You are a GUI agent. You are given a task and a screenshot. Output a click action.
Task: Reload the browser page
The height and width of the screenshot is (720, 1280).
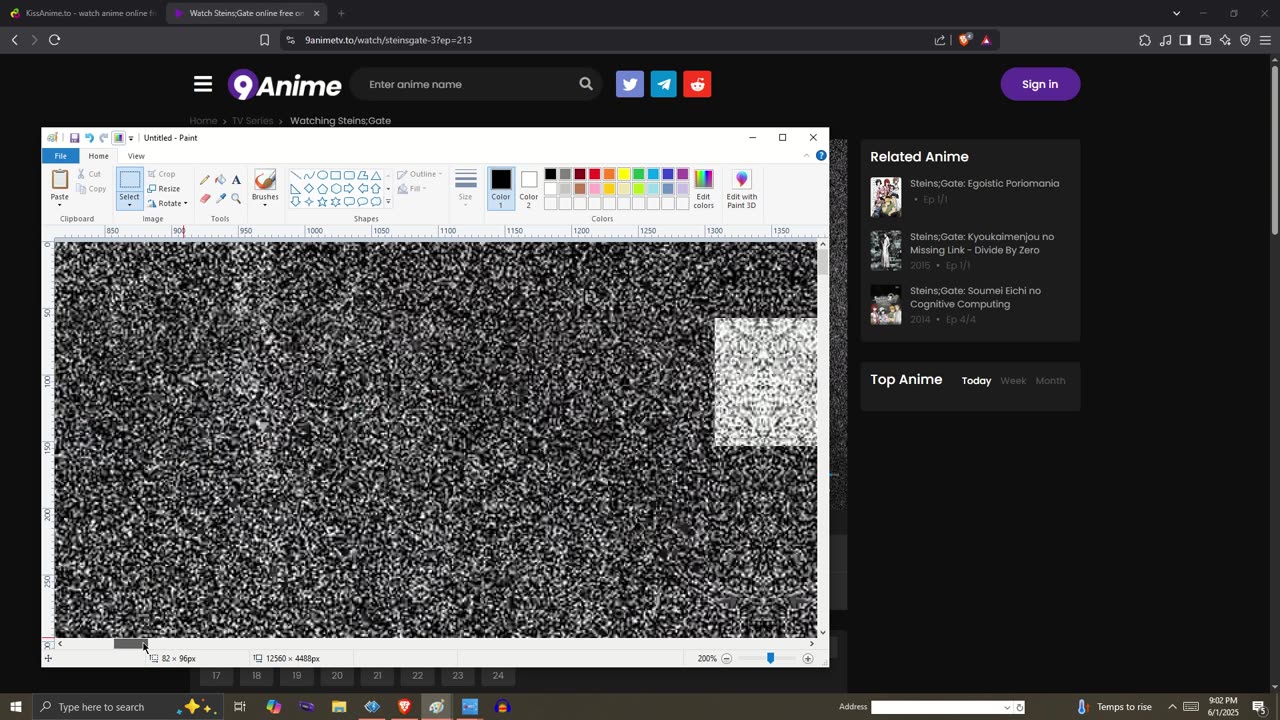[54, 40]
